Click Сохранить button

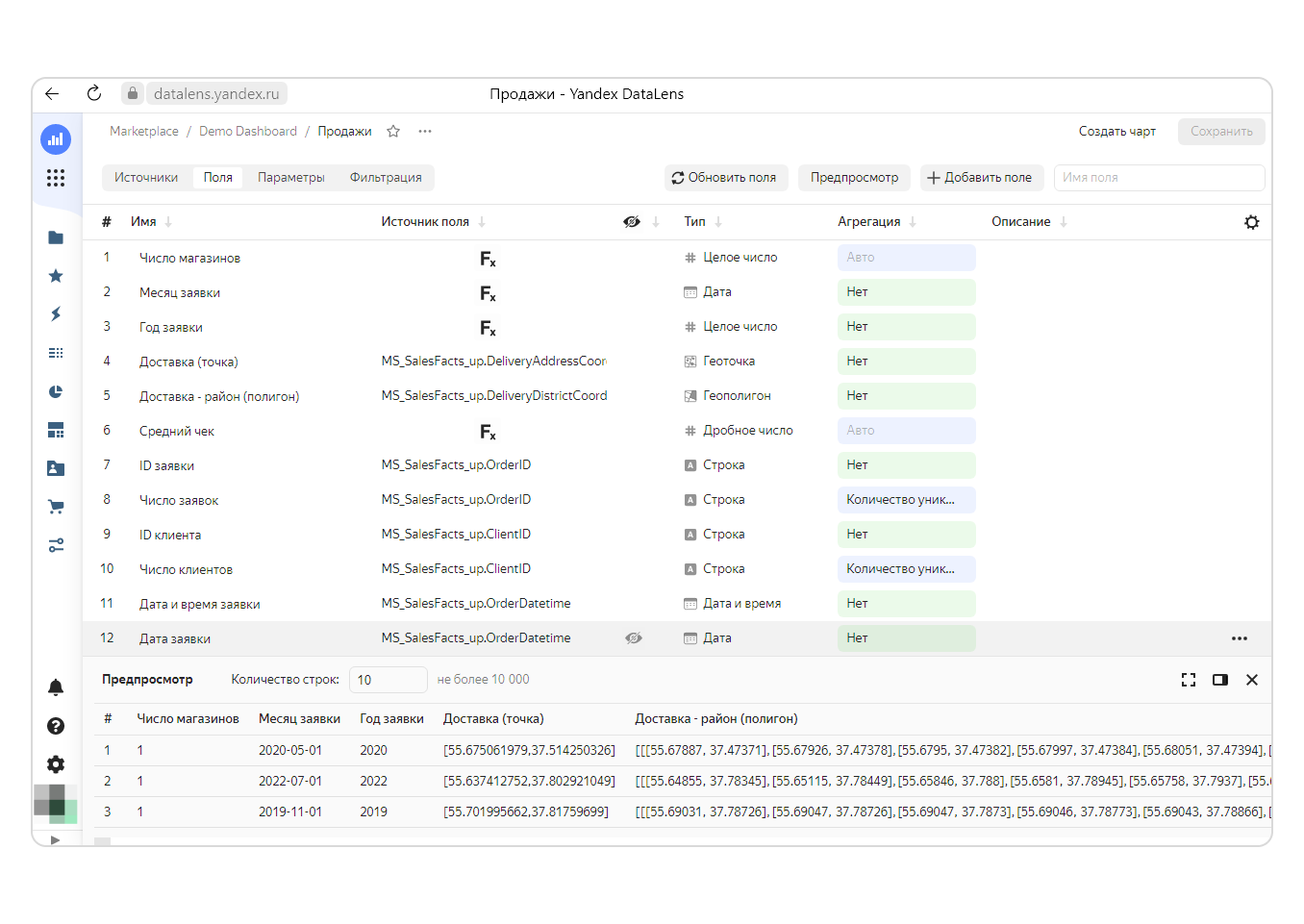[x=1221, y=132]
